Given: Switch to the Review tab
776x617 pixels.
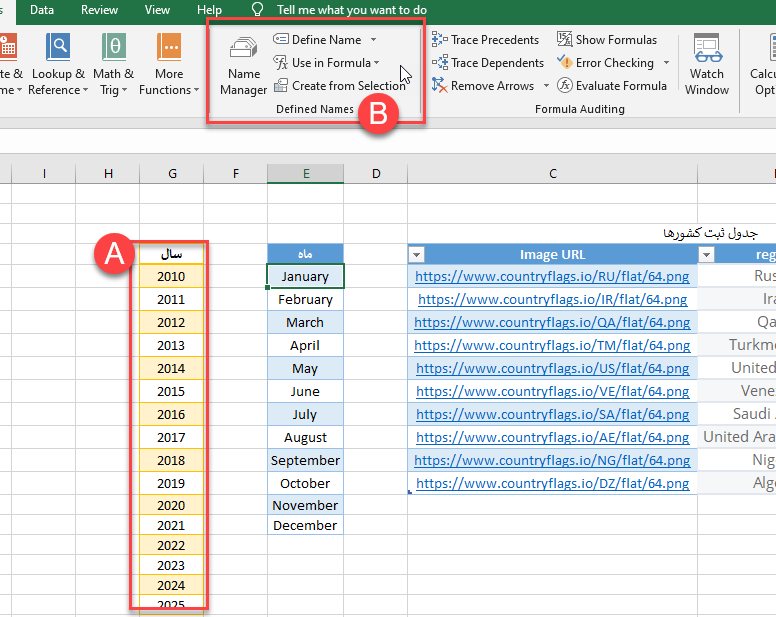Looking at the screenshot, I should [x=99, y=10].
